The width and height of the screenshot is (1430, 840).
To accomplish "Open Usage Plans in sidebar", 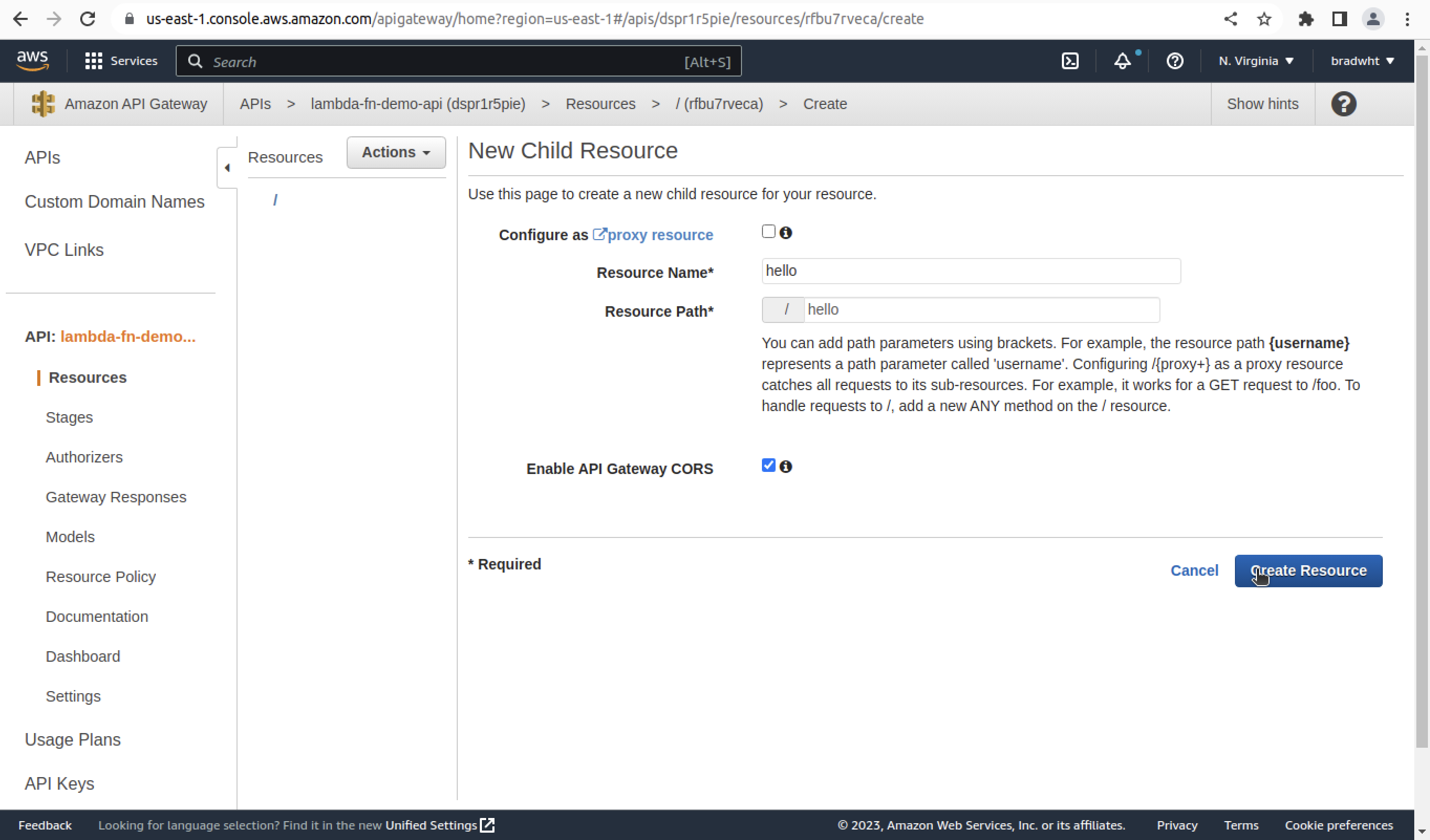I will [x=72, y=739].
